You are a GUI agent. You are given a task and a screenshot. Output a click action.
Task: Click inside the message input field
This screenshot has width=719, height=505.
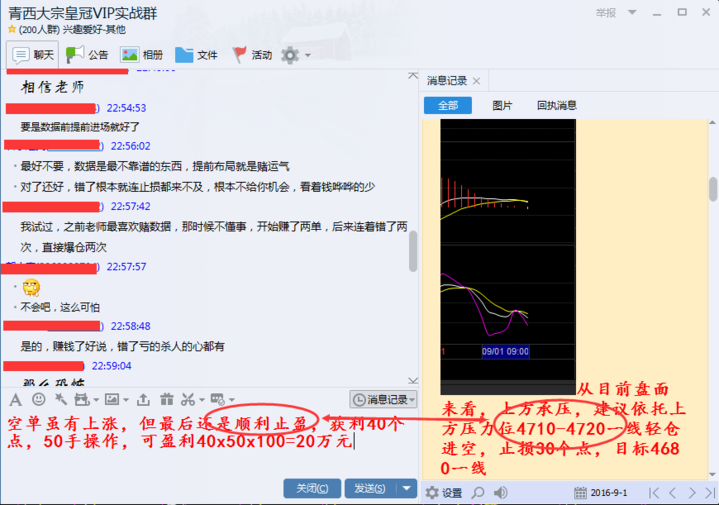209,445
